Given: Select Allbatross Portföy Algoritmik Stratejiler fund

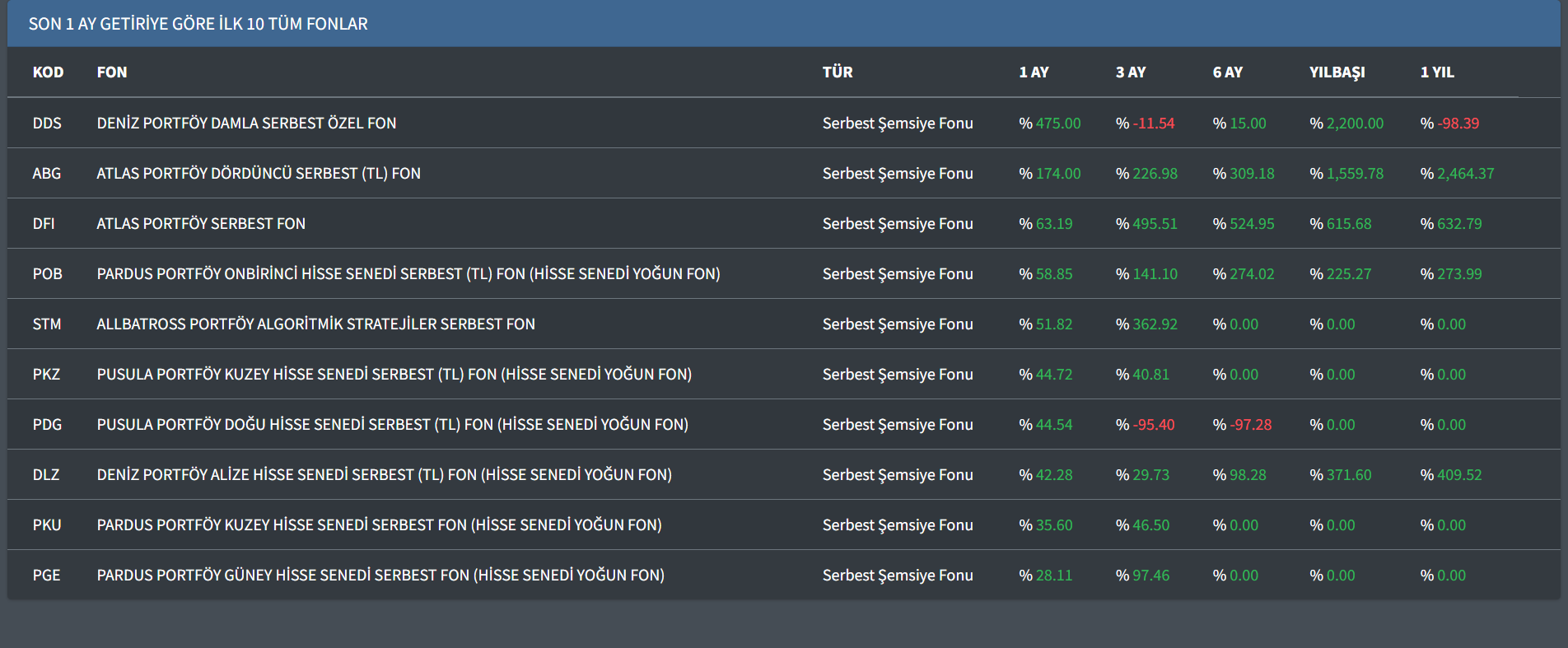Looking at the screenshot, I should (315, 324).
